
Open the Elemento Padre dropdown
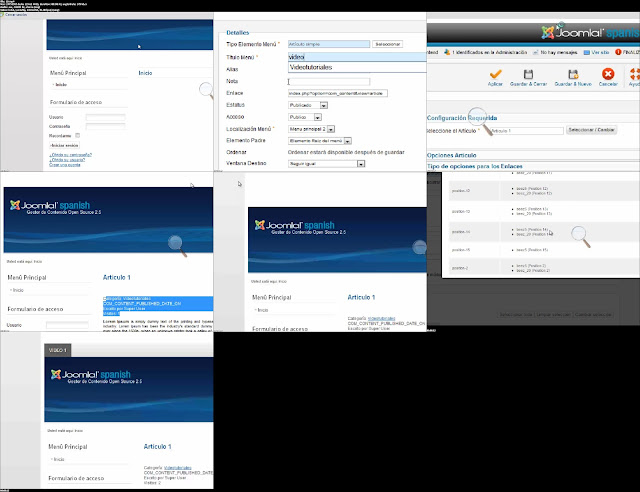320,141
